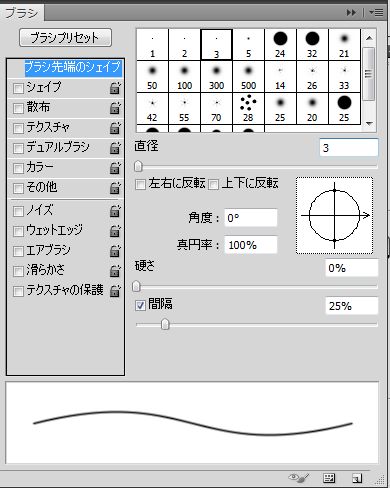Click lock icon beside シェイプ option

click(115, 88)
